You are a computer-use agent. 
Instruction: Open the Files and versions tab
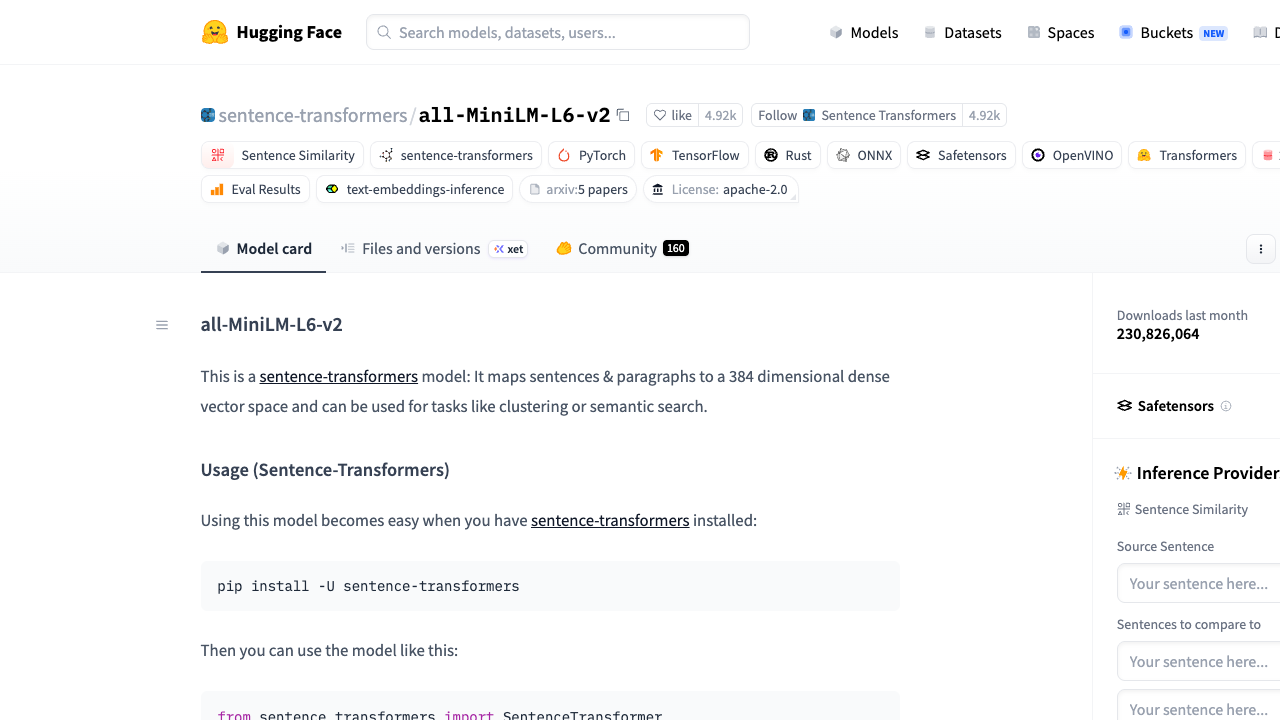(434, 249)
